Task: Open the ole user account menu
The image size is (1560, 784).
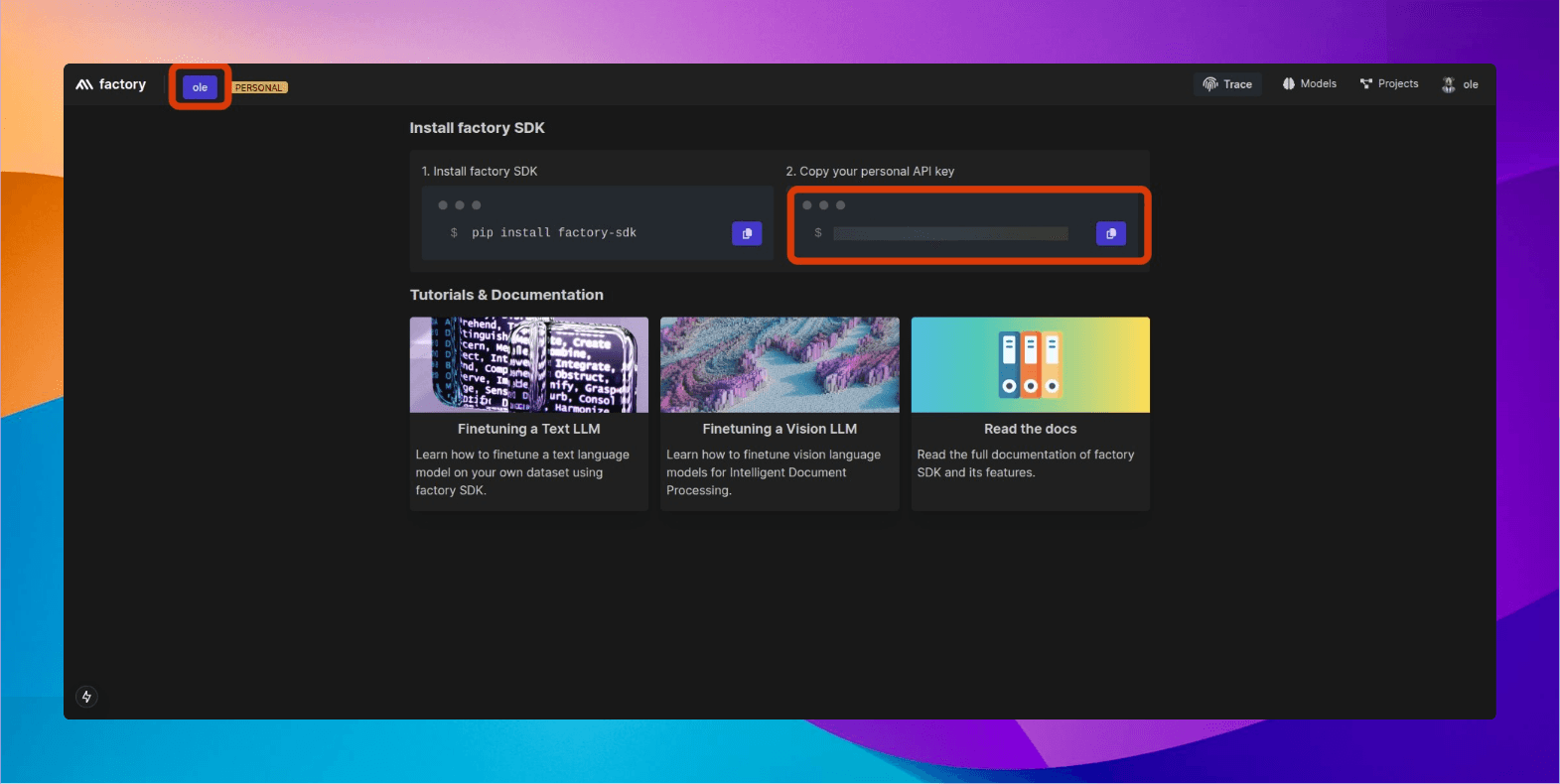Action: 1460,84
